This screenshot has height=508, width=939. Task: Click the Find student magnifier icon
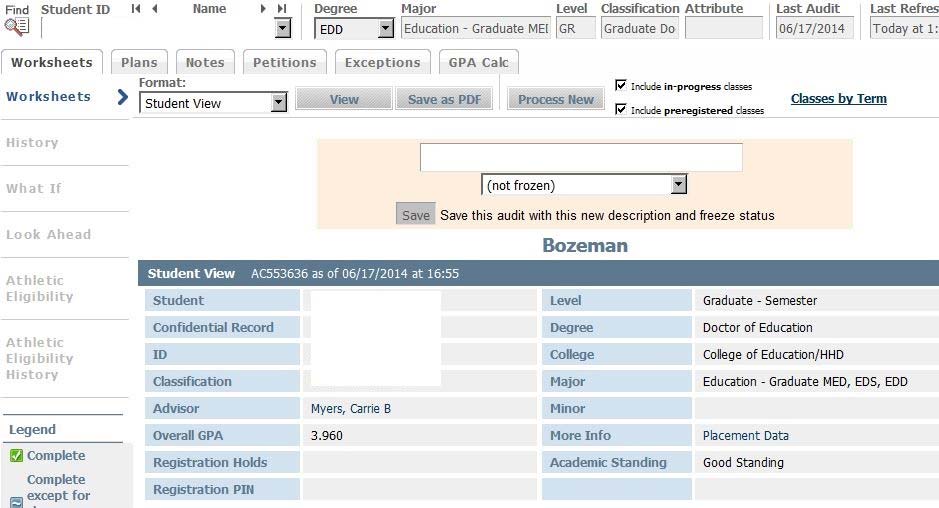click(16, 26)
